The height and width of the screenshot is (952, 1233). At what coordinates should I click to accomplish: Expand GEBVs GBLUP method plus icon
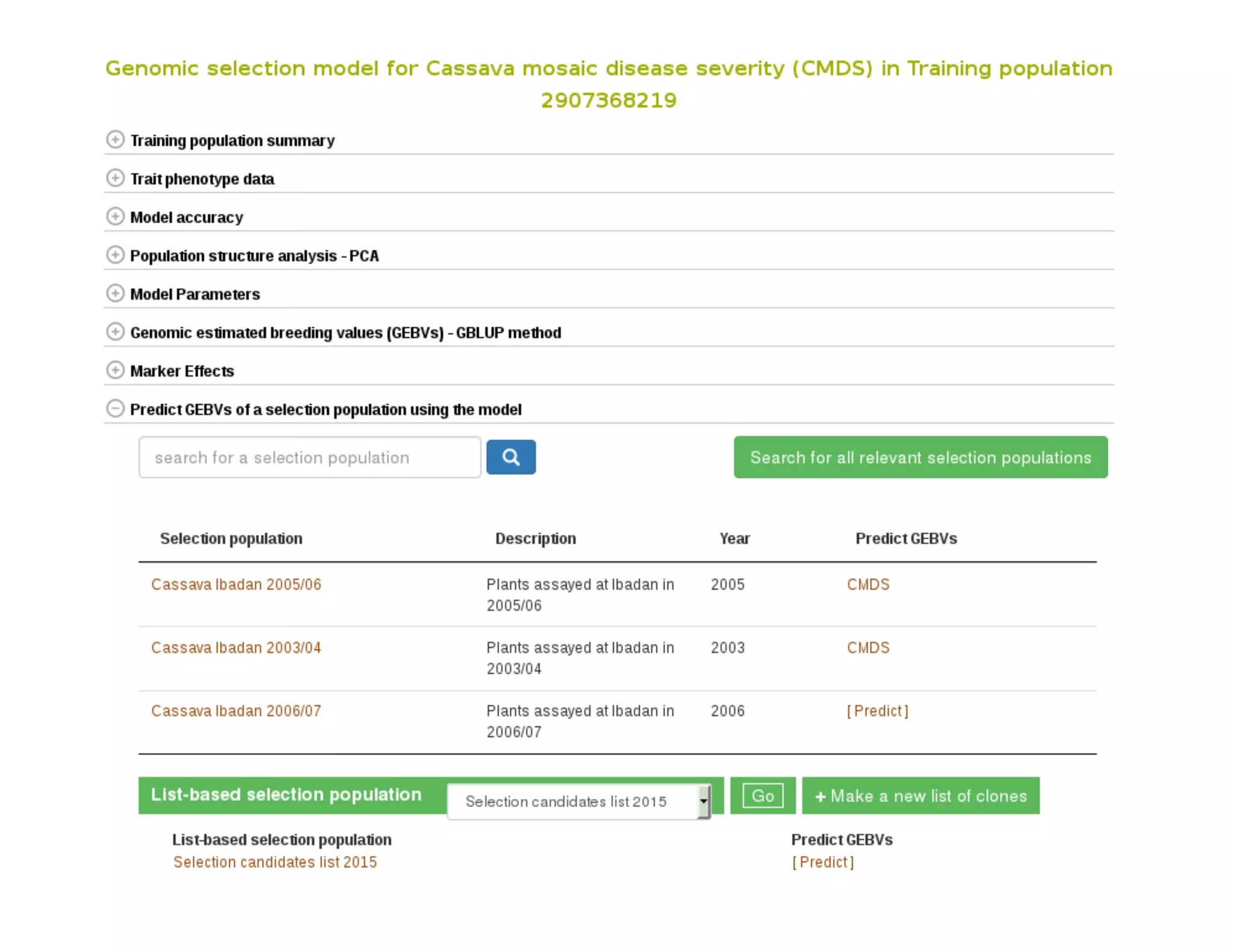click(115, 332)
